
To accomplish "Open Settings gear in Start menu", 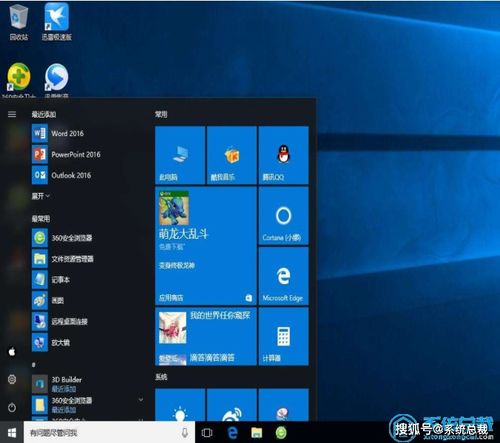I will (x=12, y=379).
